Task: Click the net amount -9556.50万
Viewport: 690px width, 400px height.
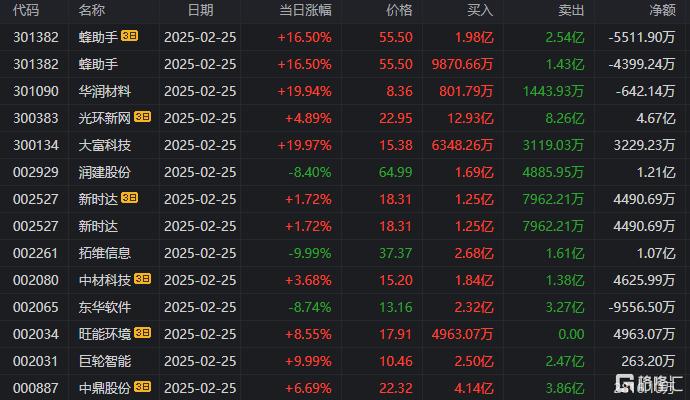Action: pyautogui.click(x=642, y=307)
